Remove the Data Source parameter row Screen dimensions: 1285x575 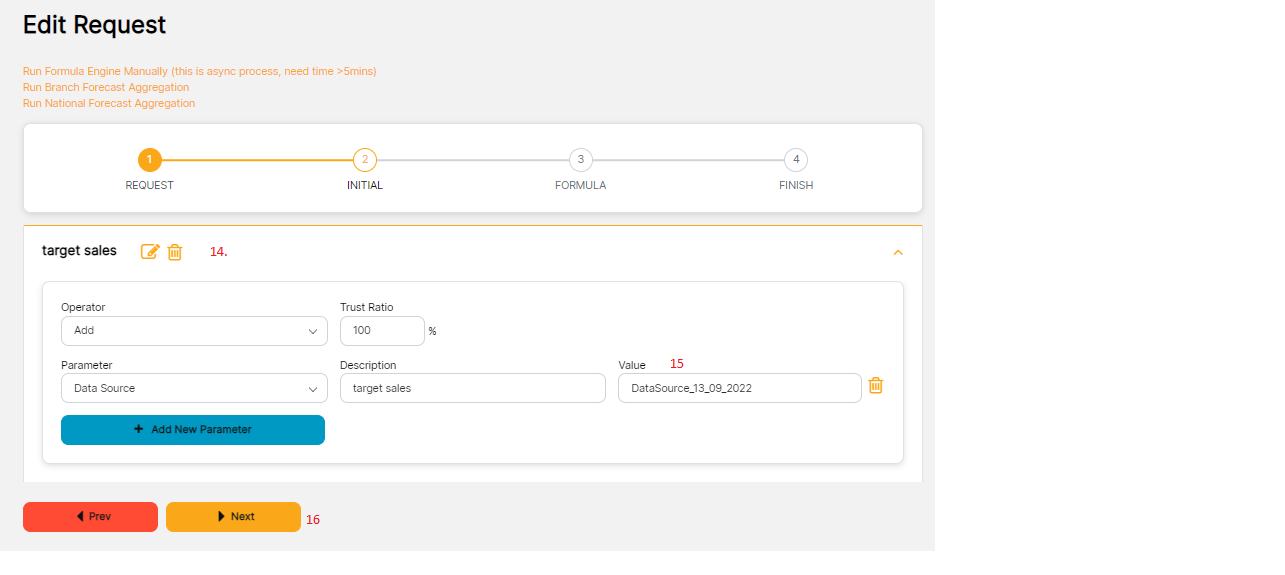pyautogui.click(x=875, y=386)
